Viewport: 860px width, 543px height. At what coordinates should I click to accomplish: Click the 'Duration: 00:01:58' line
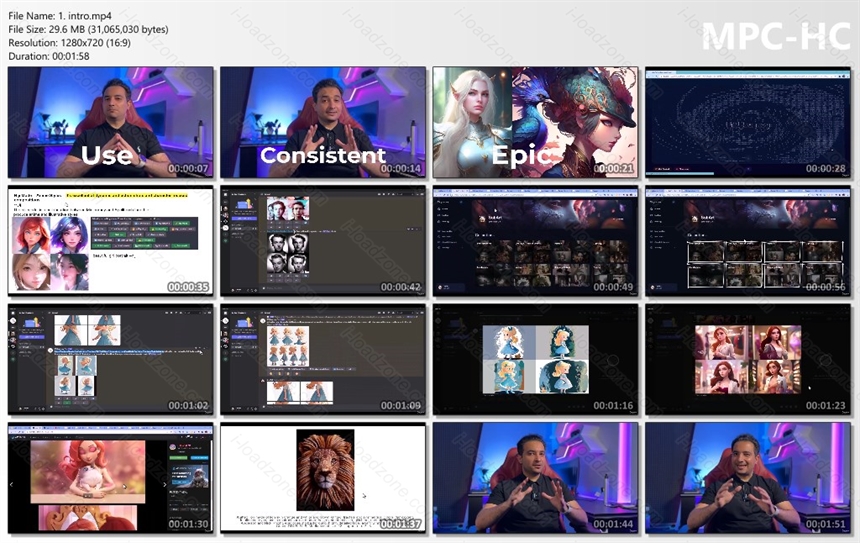click(49, 56)
